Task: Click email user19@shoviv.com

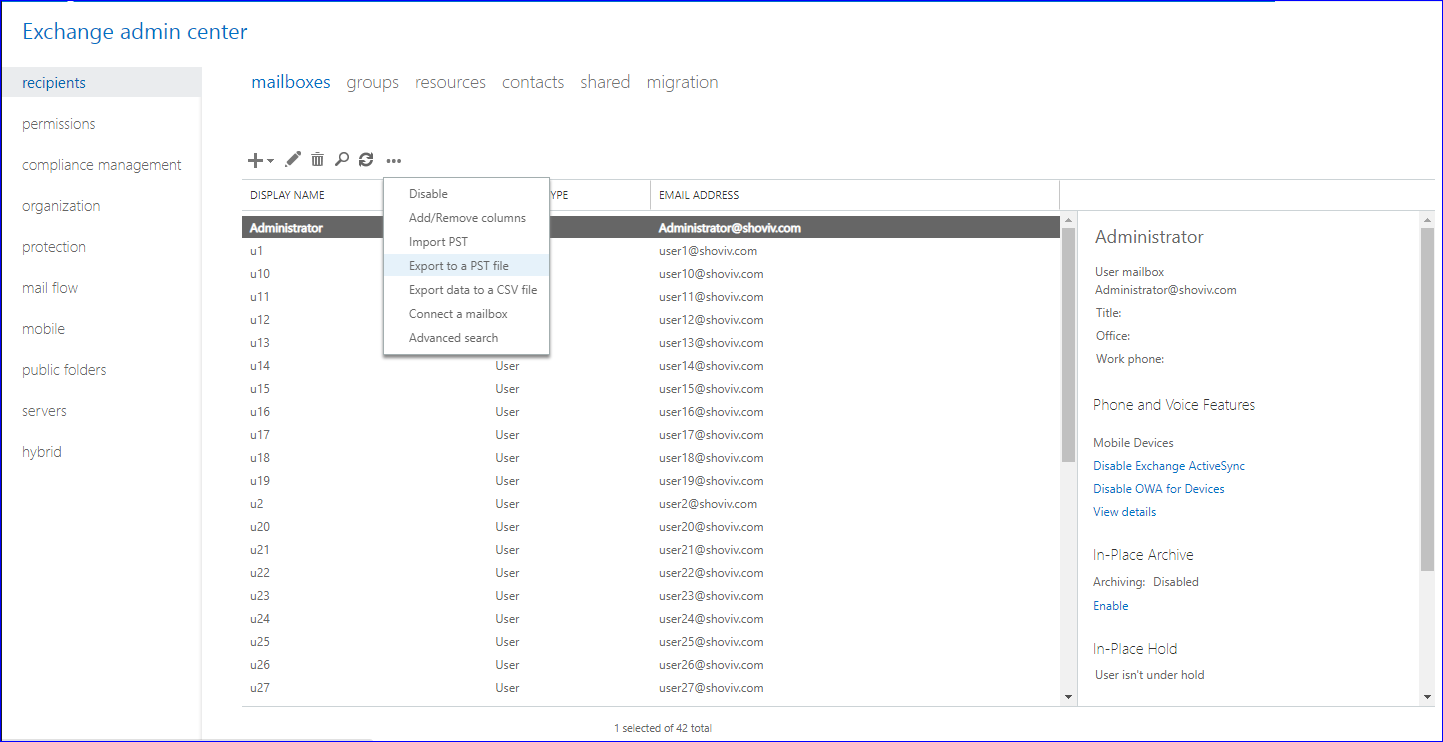Action: pos(711,481)
